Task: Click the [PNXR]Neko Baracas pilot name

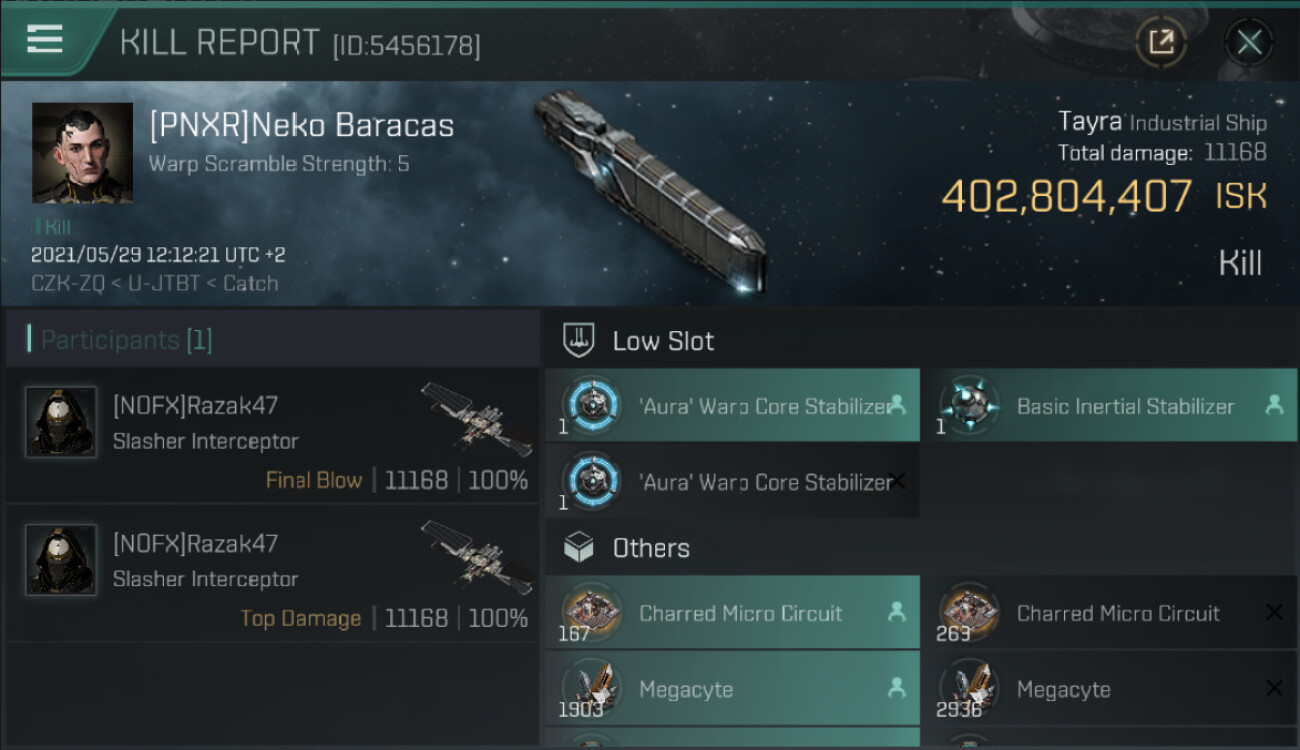Action: (301, 126)
